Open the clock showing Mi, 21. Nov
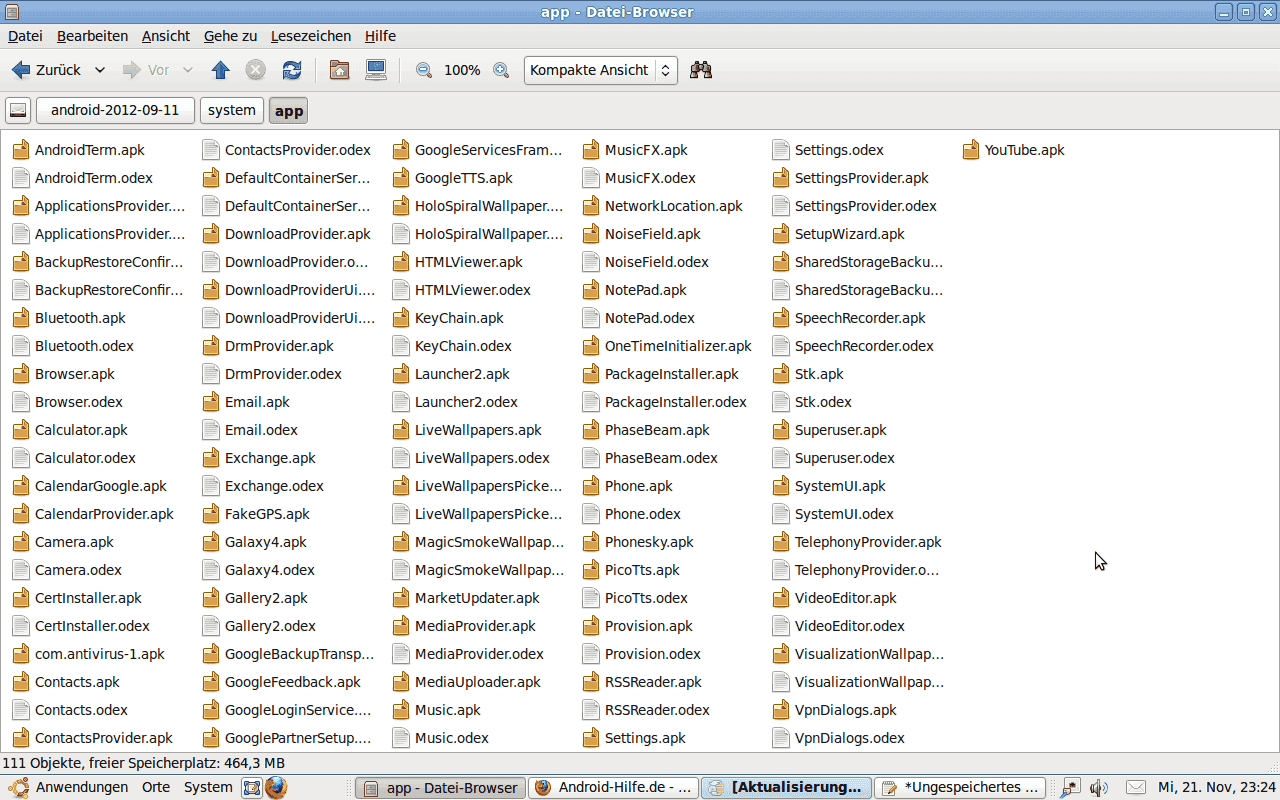Image resolution: width=1280 pixels, height=800 pixels. tap(1217, 787)
